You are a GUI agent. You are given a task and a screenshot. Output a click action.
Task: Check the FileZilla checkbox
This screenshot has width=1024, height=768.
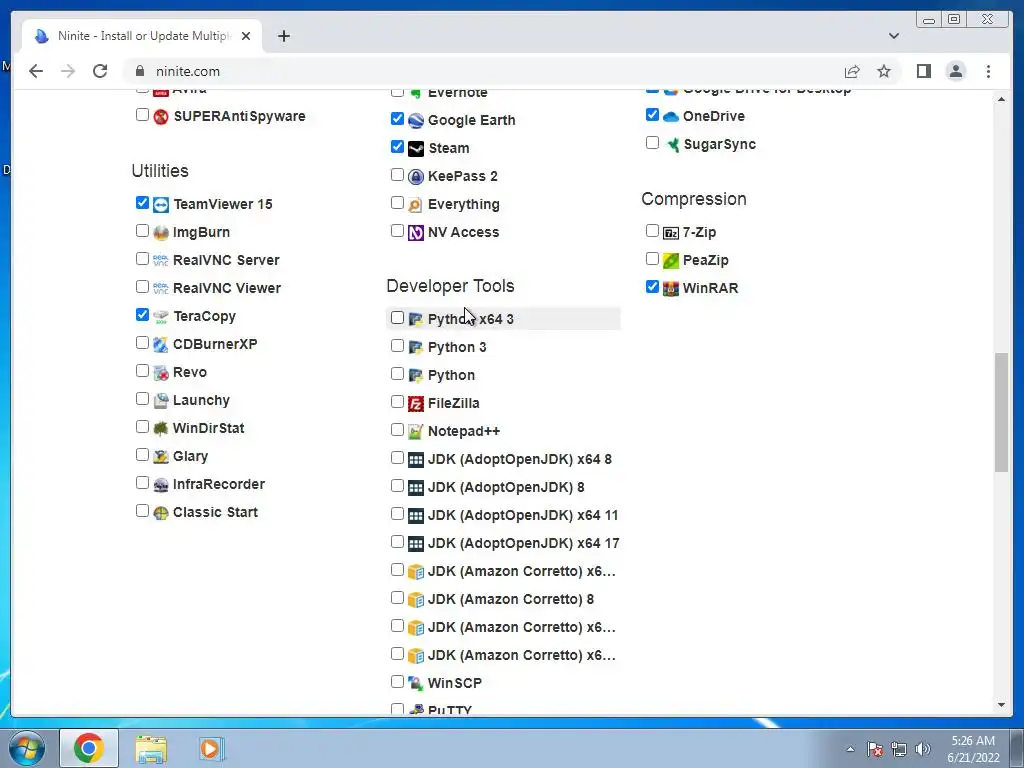pos(397,402)
